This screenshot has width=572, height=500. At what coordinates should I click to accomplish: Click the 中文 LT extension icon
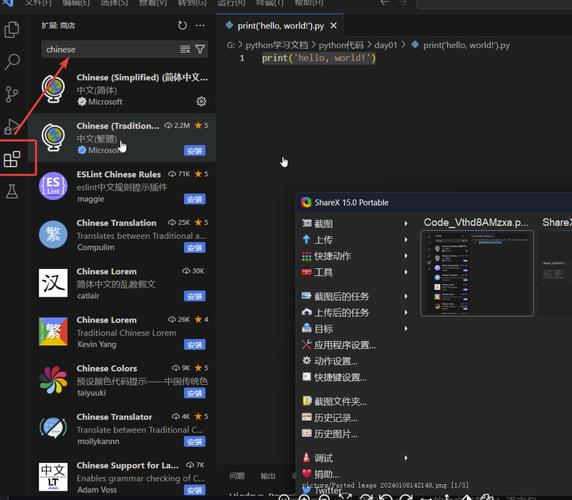click(53, 477)
